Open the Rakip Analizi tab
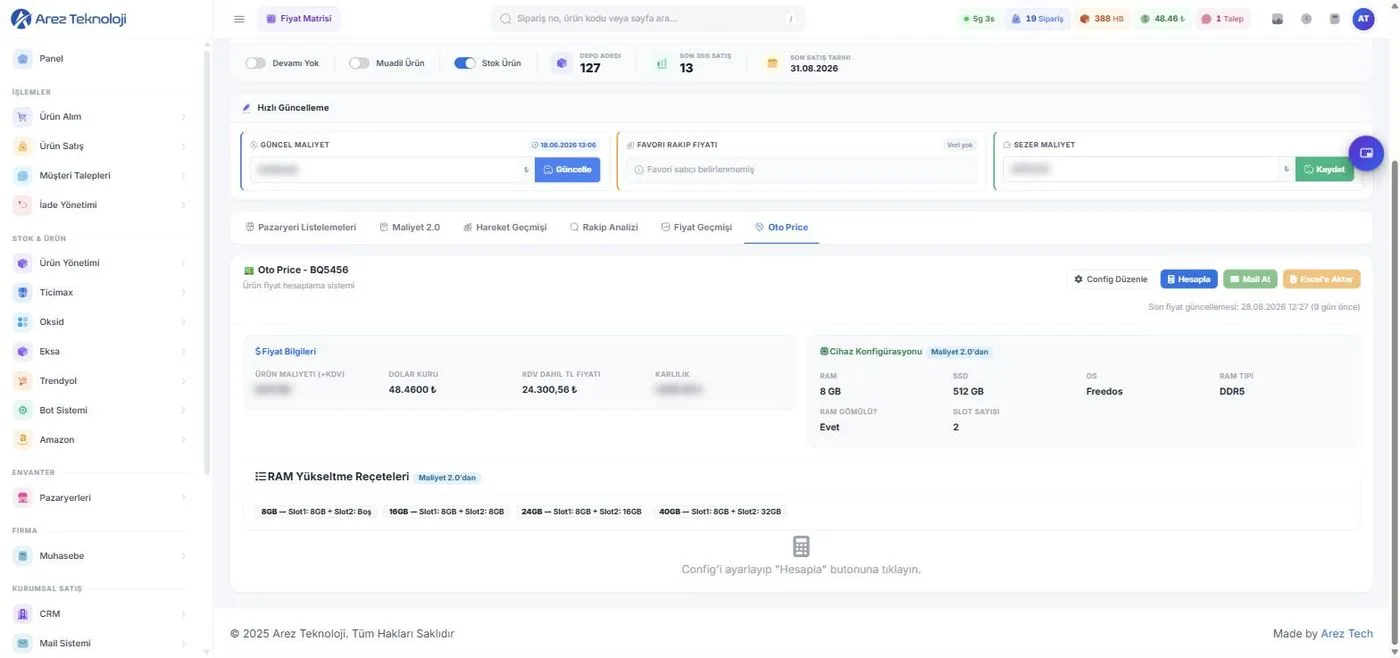The height and width of the screenshot is (658, 1400). pyautogui.click(x=604, y=228)
